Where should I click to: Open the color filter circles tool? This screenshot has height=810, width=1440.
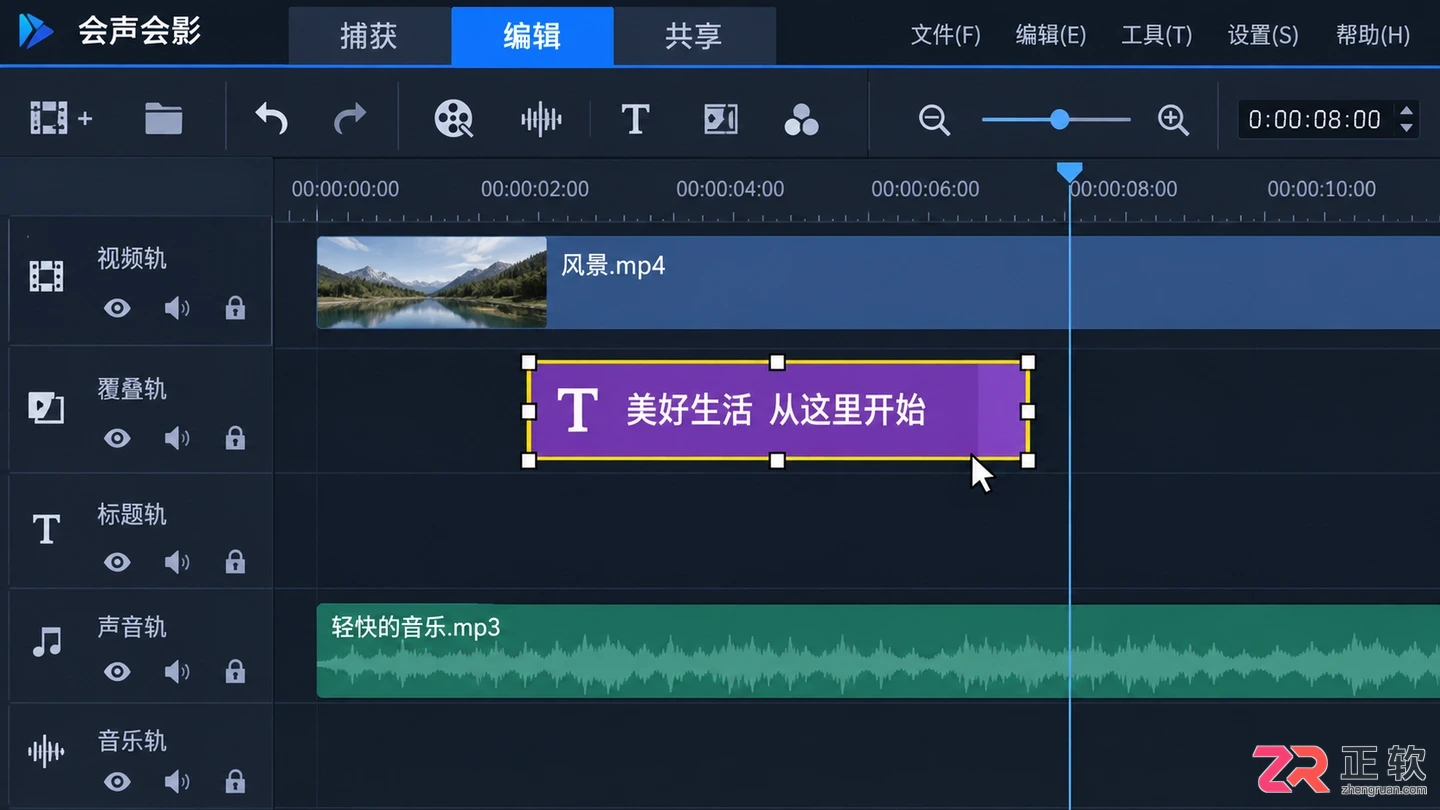pyautogui.click(x=801, y=119)
